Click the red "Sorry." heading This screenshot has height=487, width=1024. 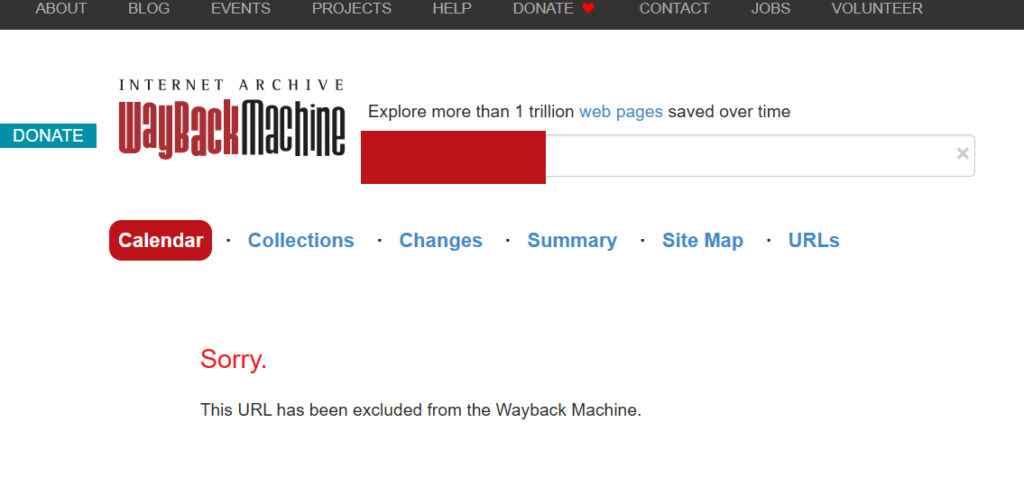(233, 359)
